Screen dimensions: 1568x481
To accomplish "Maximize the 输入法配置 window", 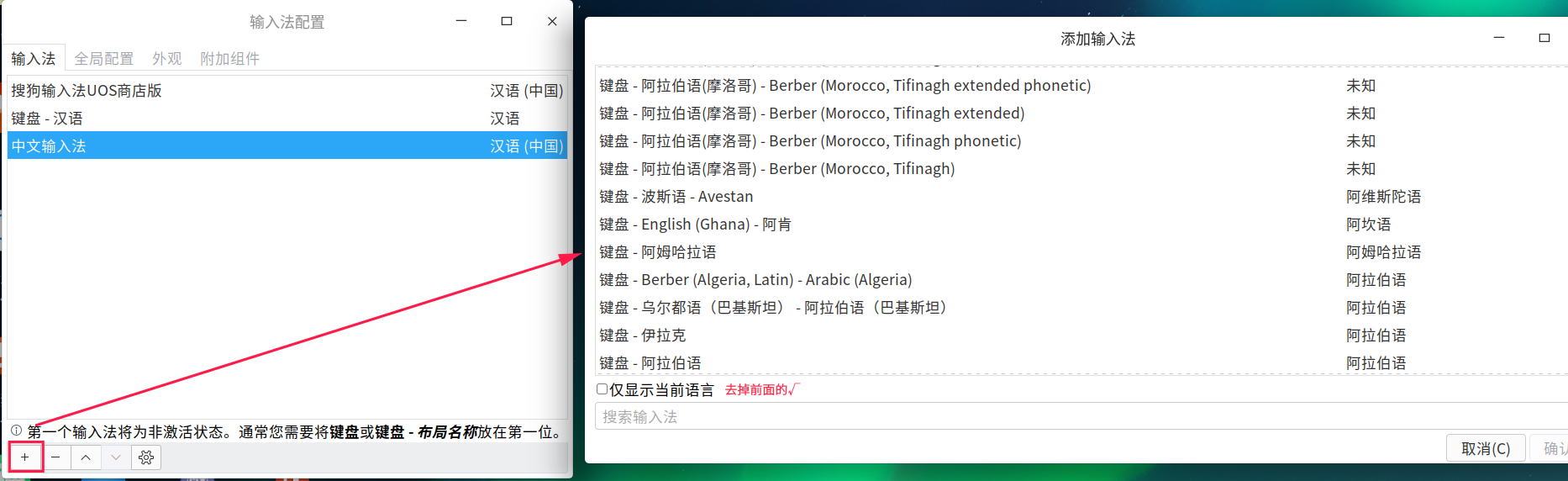I will pyautogui.click(x=507, y=21).
